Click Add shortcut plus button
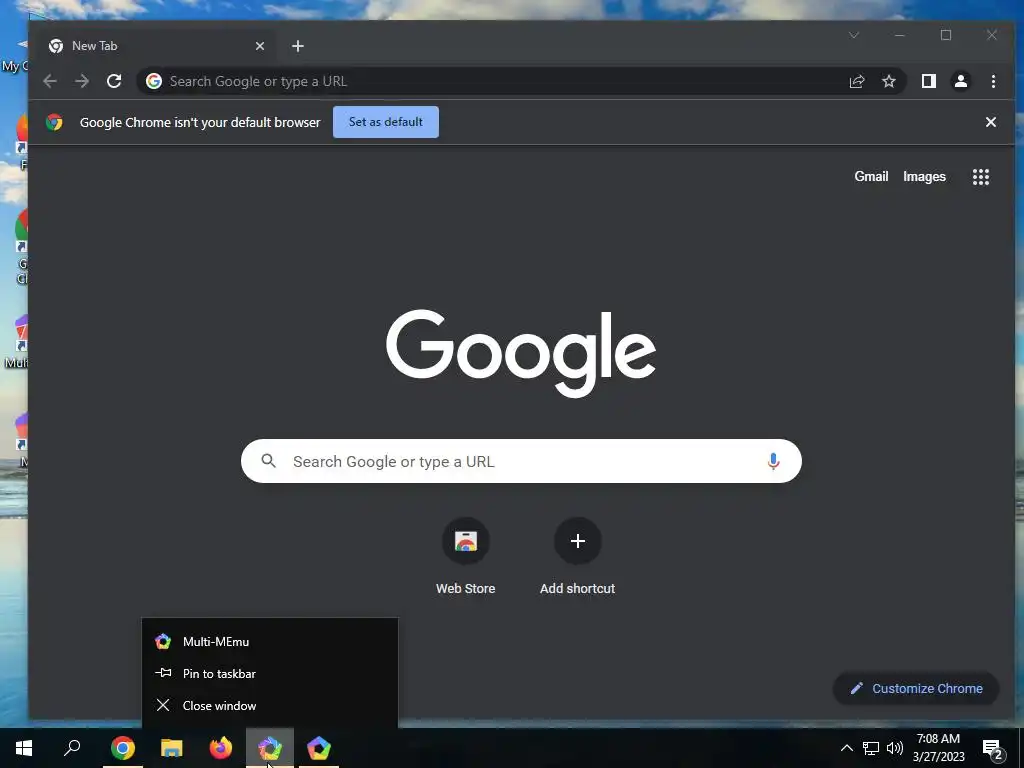Screen dimensions: 1024x768 pyautogui.click(x=577, y=541)
